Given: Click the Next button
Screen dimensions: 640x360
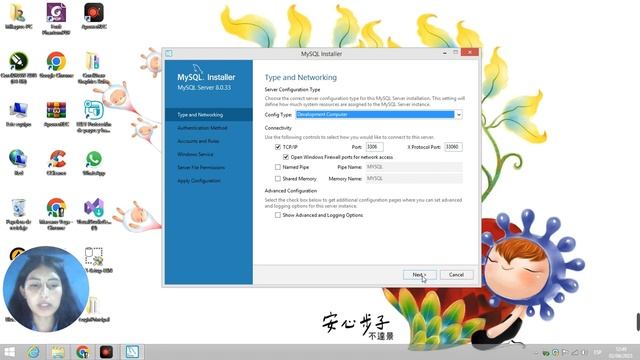Looking at the screenshot, I should 419,275.
